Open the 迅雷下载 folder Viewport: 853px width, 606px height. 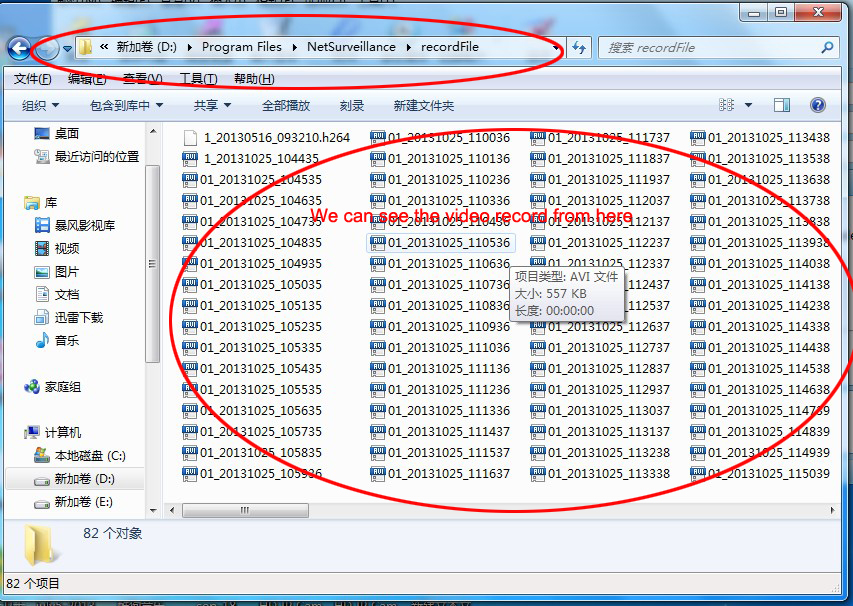click(x=78, y=317)
